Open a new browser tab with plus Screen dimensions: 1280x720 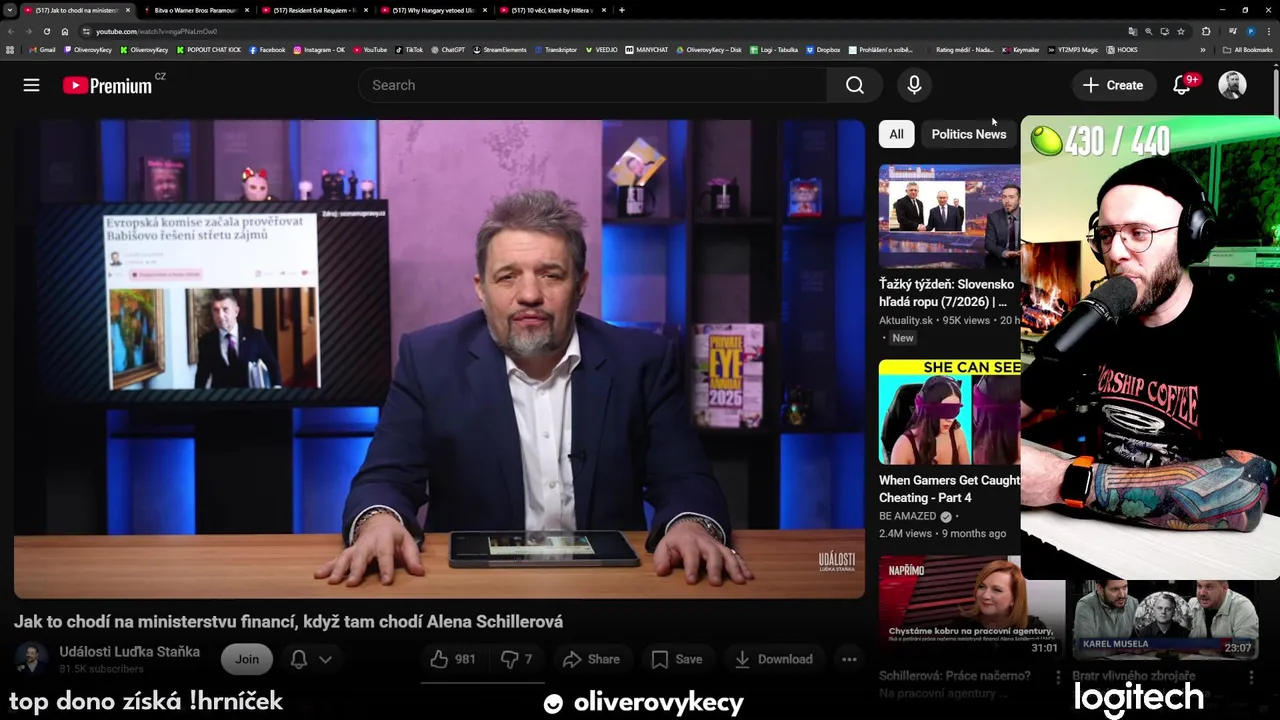click(622, 10)
